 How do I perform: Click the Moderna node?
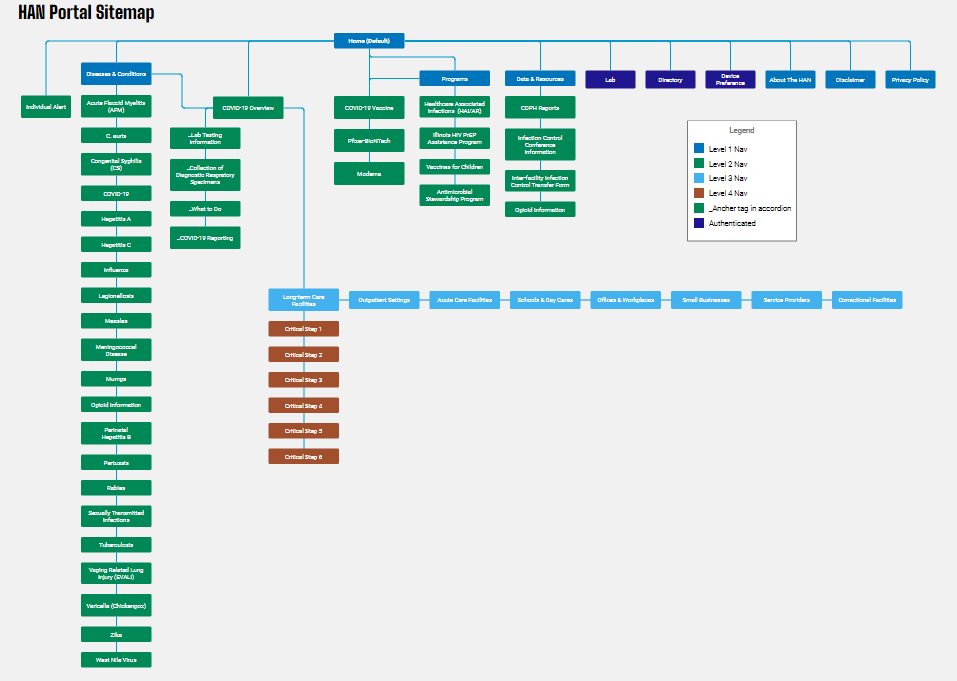369,174
